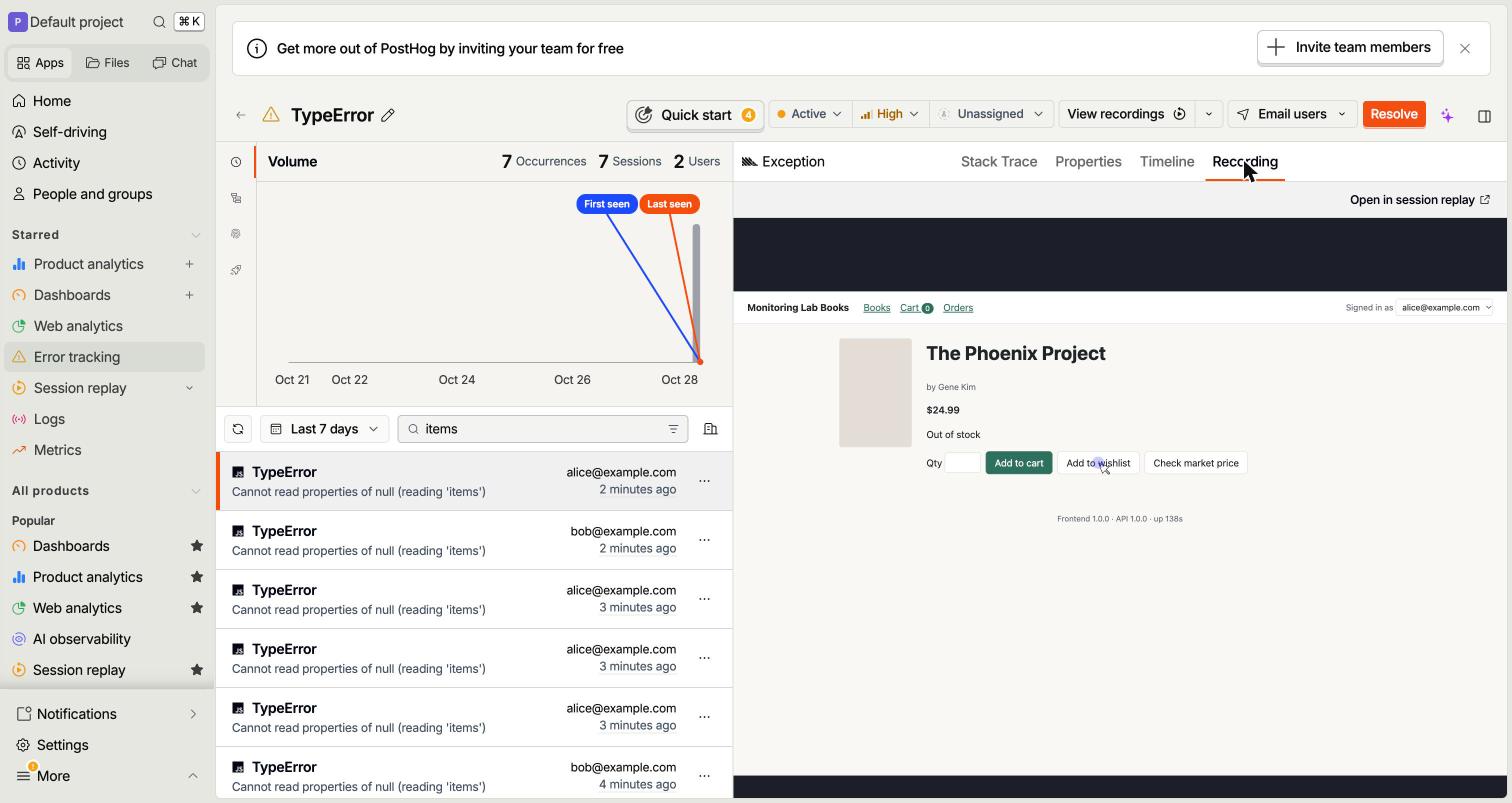Image resolution: width=1512 pixels, height=803 pixels.
Task: Open the three-dot menu for bob's 2 minutes ago error
Action: click(704, 540)
